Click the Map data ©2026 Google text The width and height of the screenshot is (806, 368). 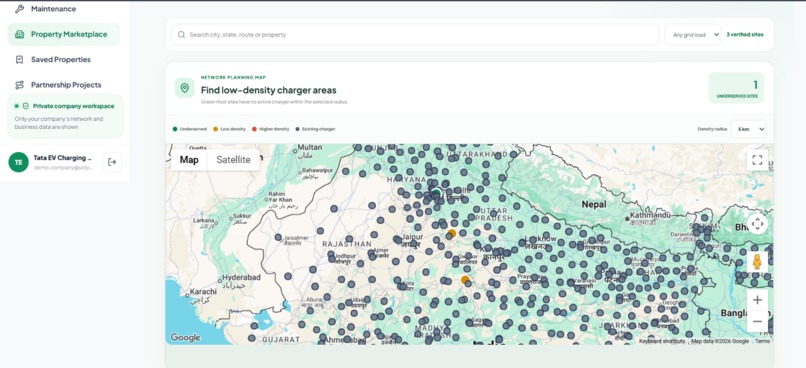pyautogui.click(x=720, y=341)
